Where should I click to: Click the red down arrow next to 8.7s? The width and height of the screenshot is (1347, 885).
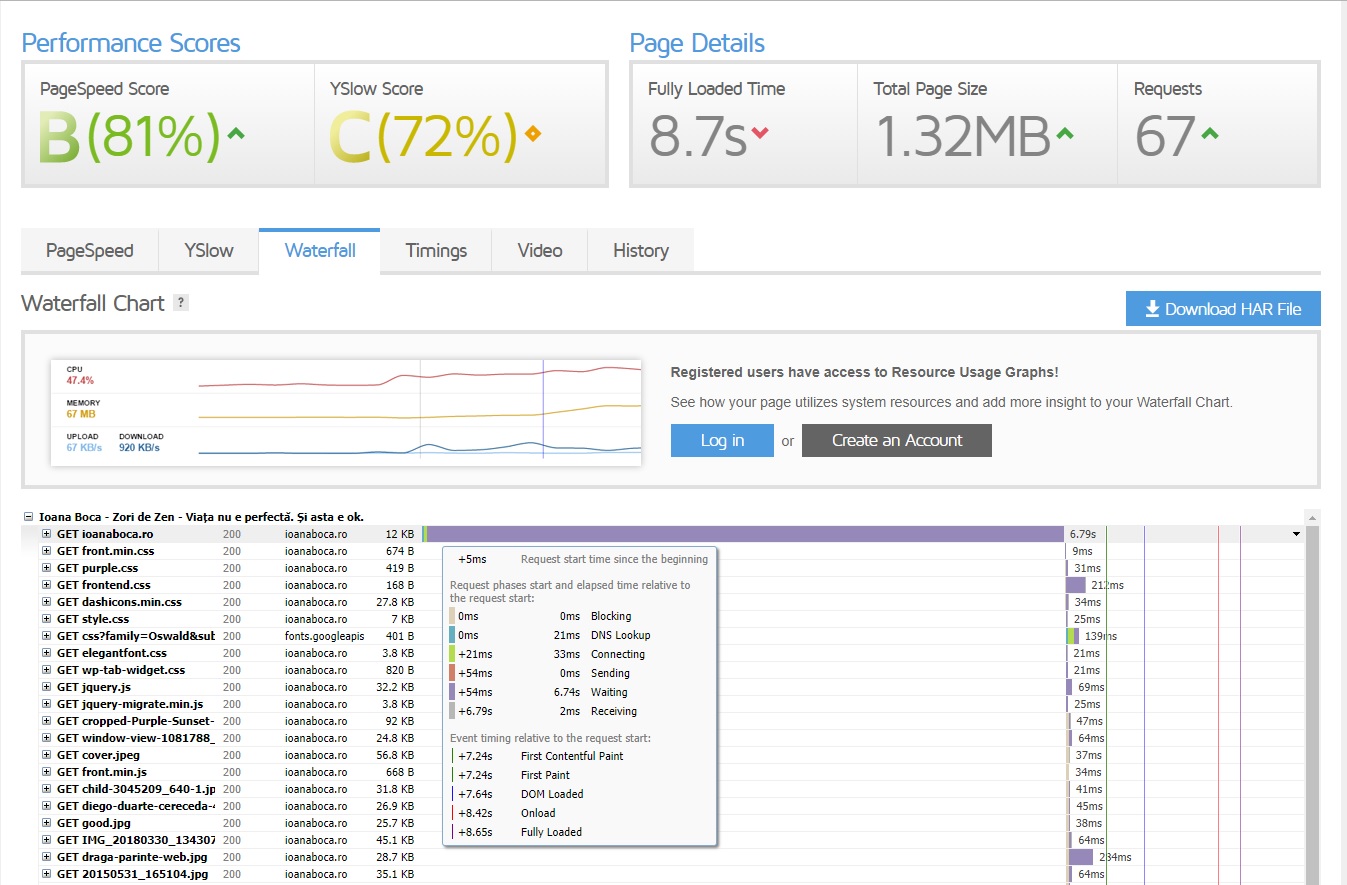(760, 134)
